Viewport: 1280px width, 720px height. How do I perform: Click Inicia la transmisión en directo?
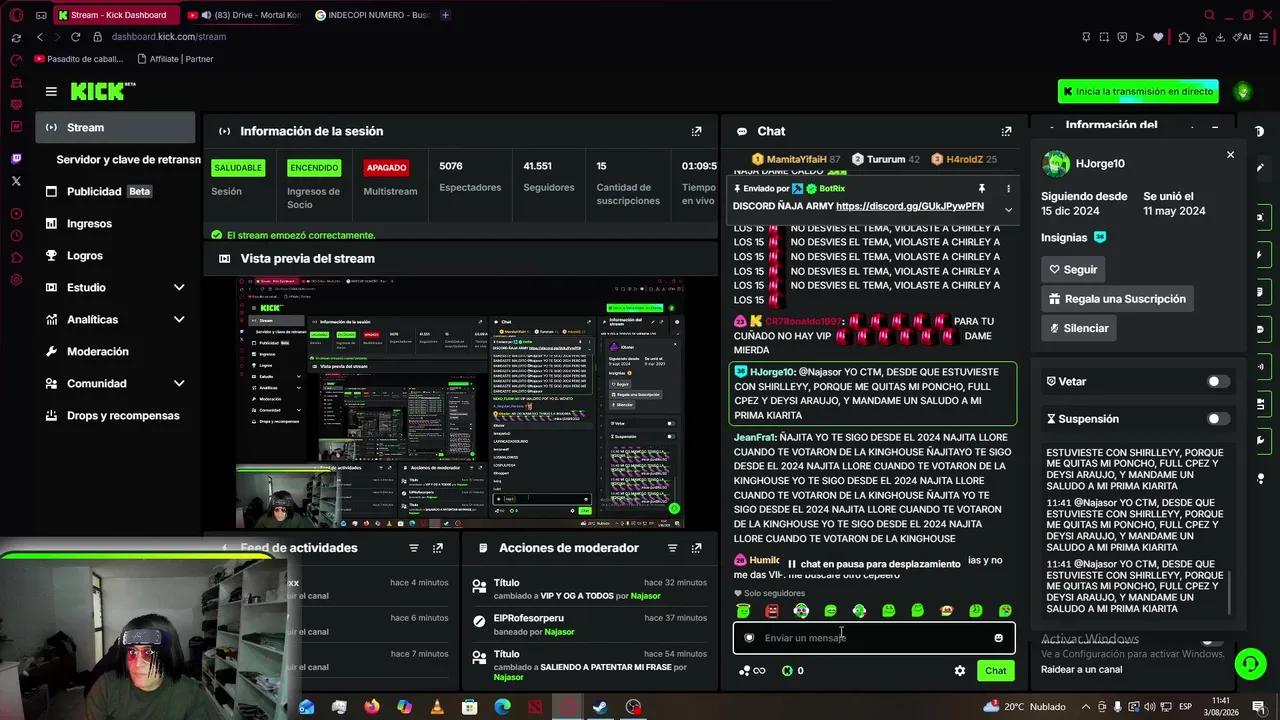coord(1138,91)
